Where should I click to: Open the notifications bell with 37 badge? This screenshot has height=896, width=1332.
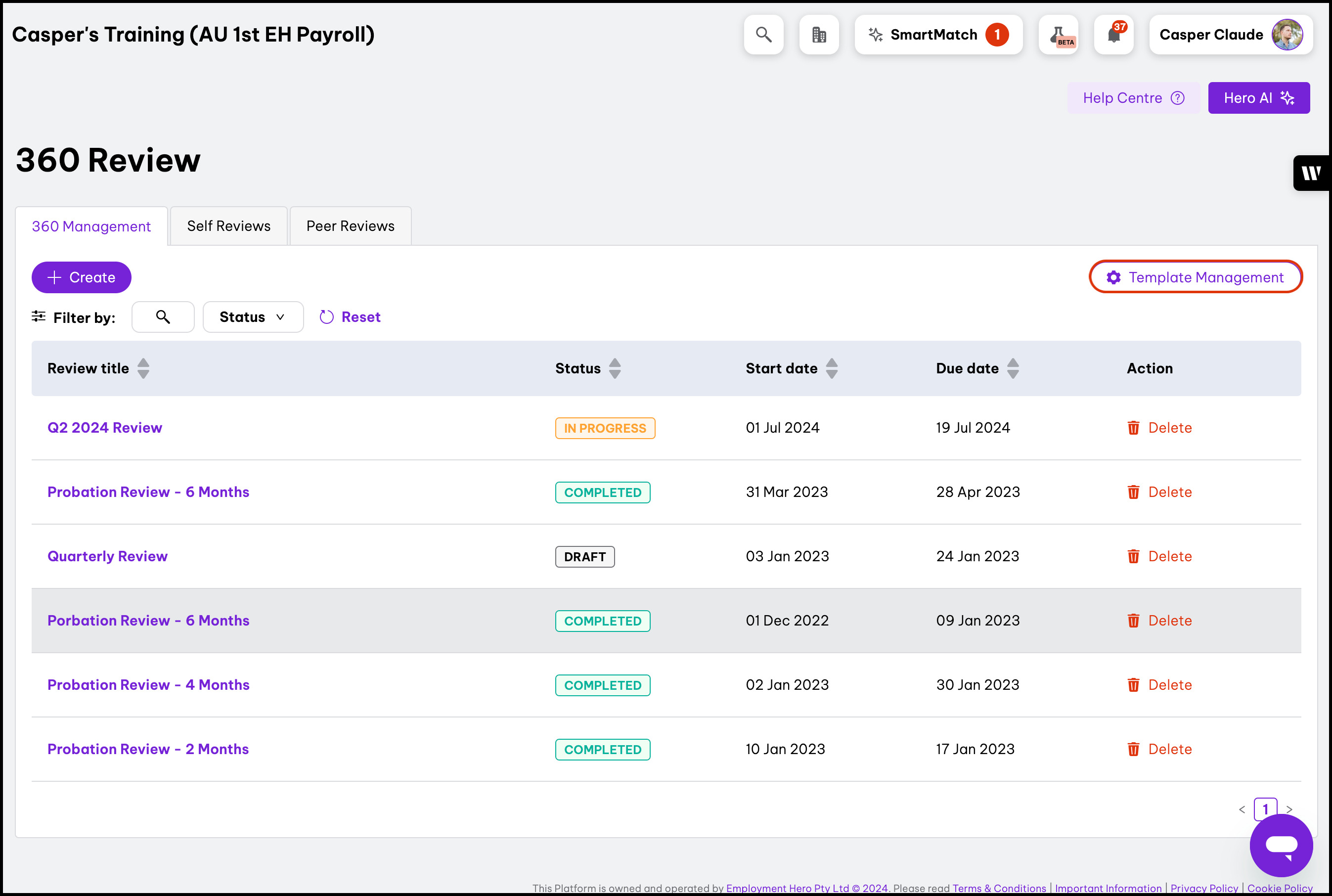click(x=1114, y=35)
